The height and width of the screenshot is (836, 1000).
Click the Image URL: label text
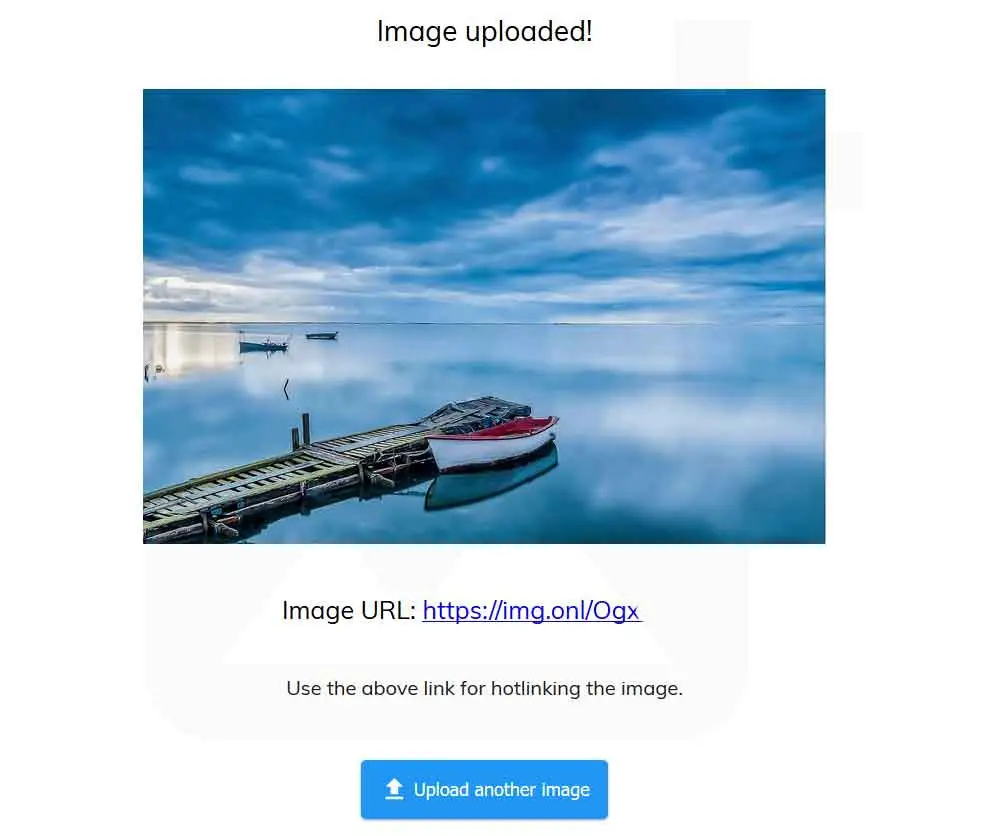(x=349, y=610)
